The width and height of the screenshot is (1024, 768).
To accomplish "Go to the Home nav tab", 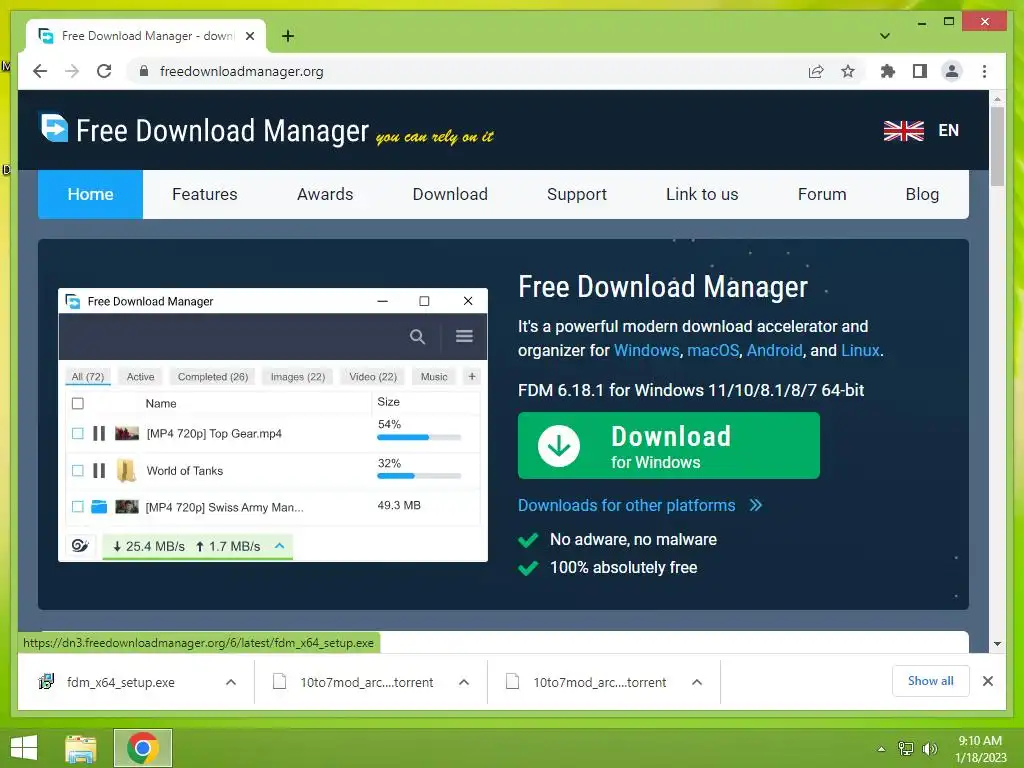I will (90, 194).
